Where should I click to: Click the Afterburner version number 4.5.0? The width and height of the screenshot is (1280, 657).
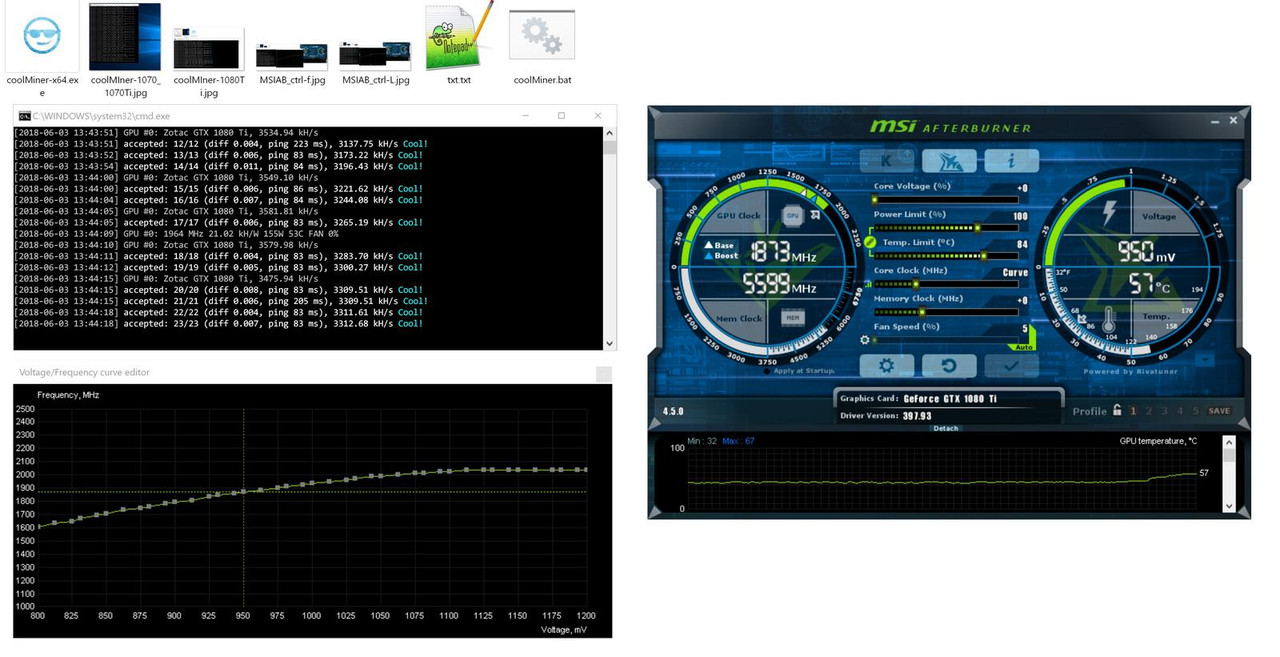pyautogui.click(x=672, y=411)
